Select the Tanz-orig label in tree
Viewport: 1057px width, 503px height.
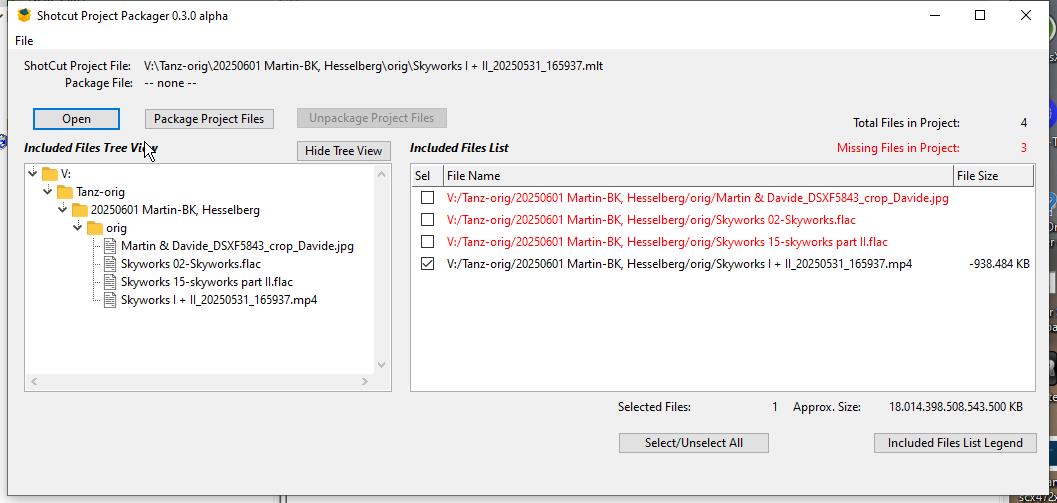(100, 192)
